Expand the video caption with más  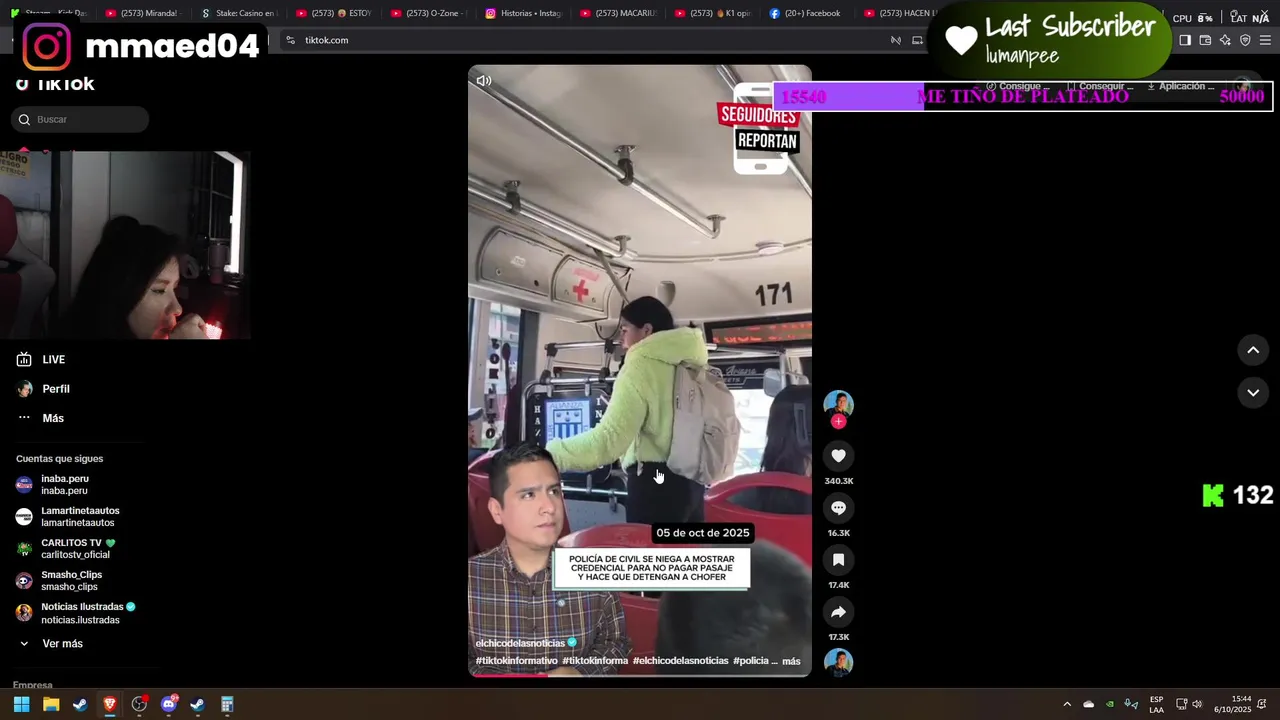pyautogui.click(x=791, y=661)
